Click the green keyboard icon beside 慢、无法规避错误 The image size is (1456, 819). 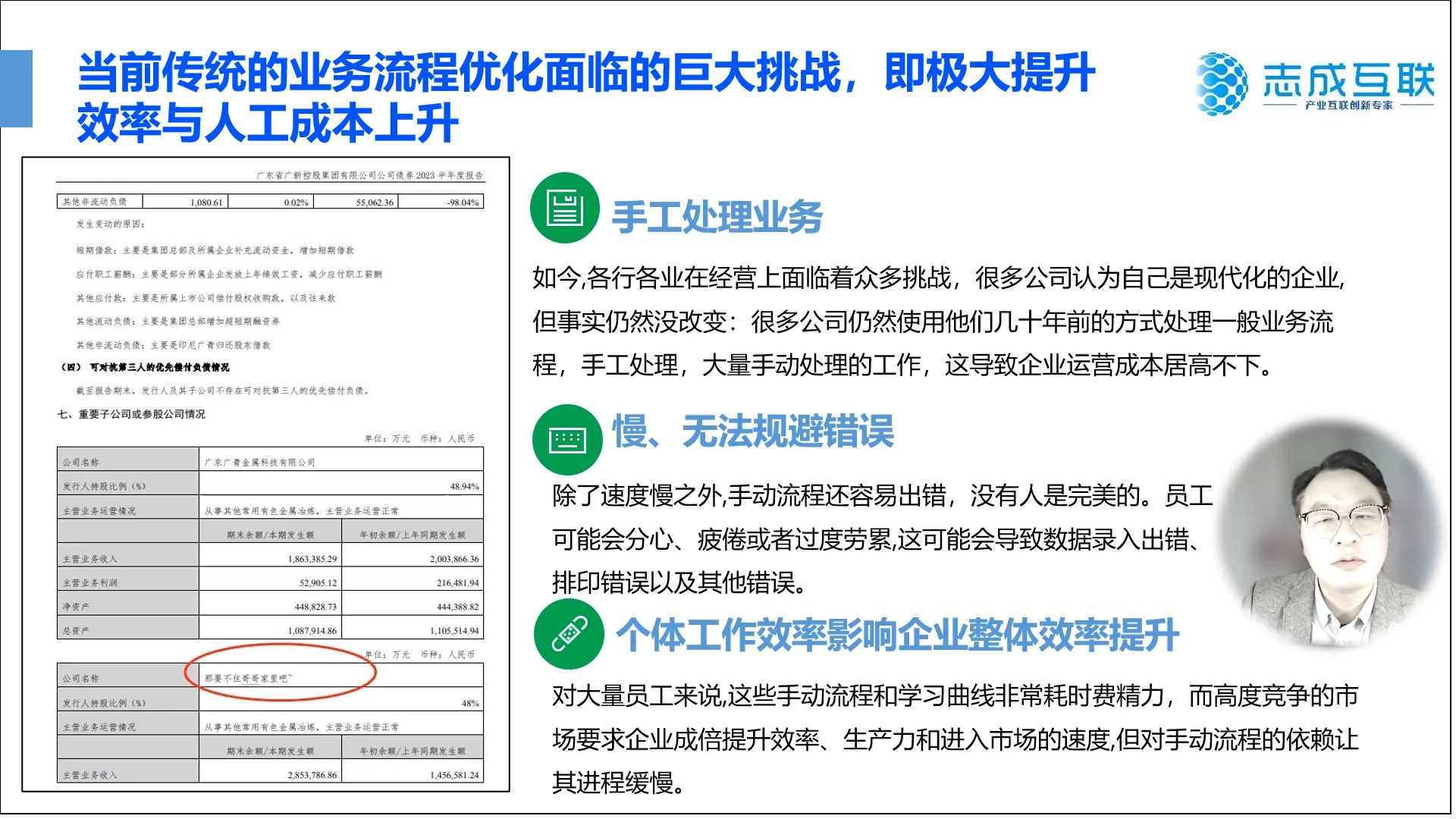pos(567,440)
